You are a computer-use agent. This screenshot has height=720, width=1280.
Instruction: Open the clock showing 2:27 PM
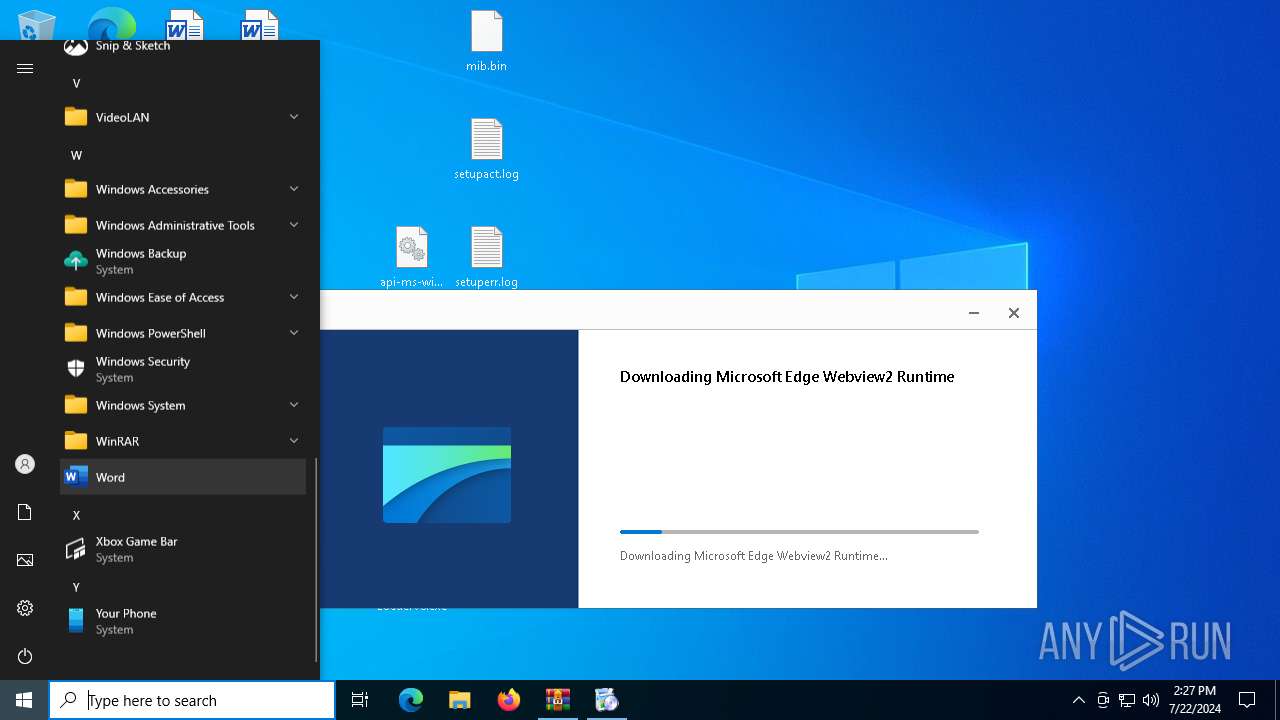[1194, 700]
